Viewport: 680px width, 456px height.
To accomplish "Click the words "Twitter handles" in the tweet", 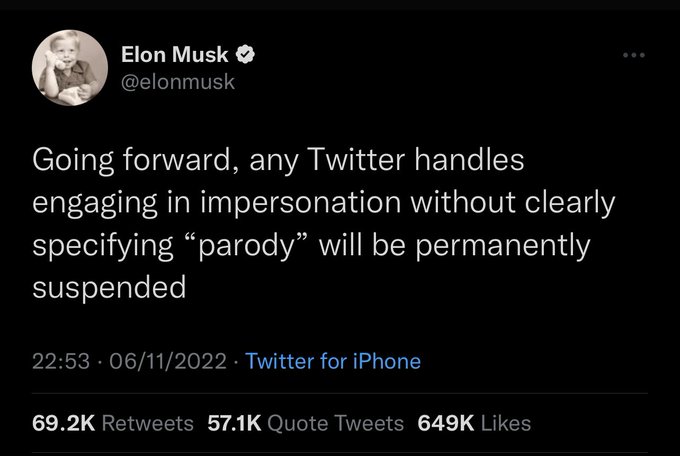I will click(415, 159).
